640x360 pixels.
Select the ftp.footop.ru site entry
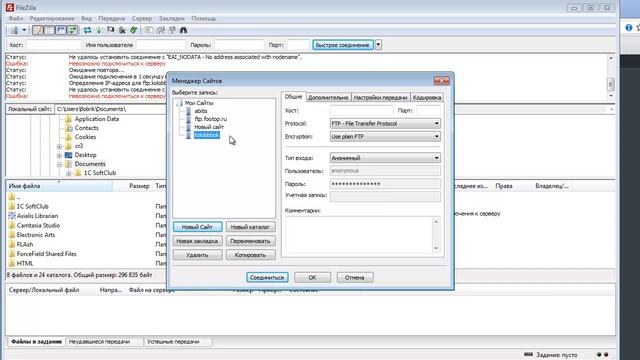tap(211, 119)
